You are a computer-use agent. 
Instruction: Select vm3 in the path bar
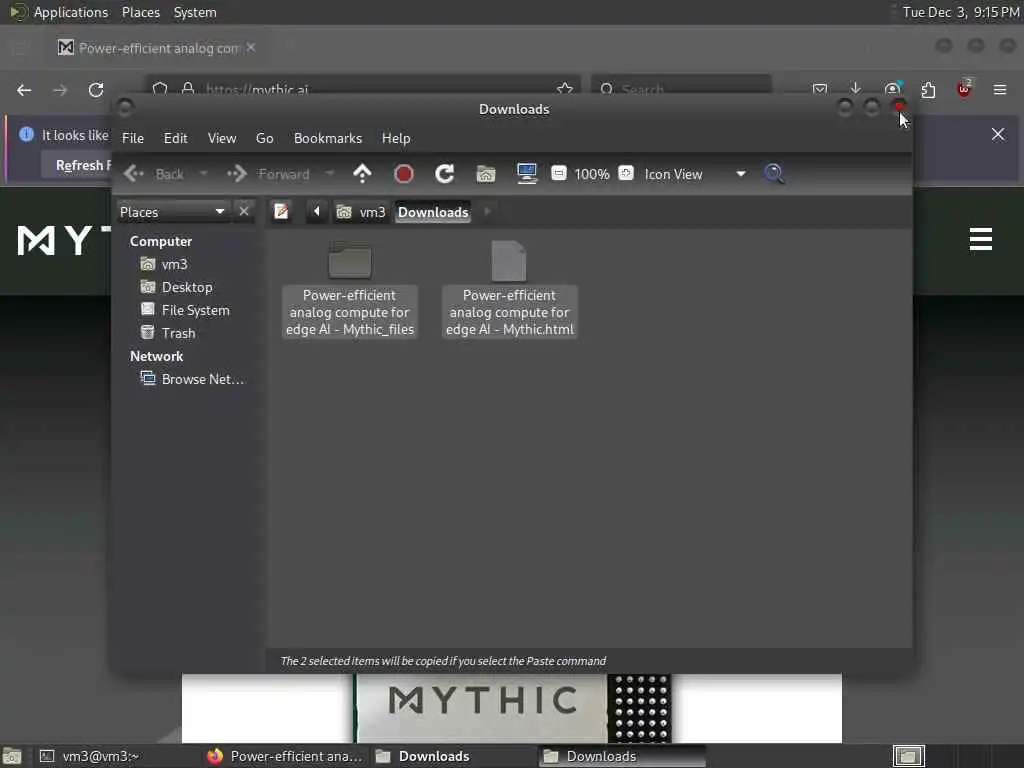pyautogui.click(x=361, y=212)
